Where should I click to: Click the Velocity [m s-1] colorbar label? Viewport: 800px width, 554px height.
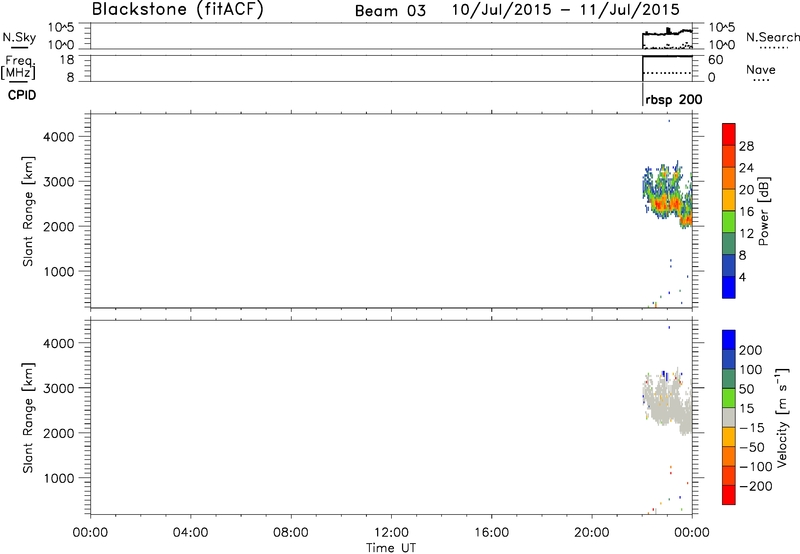tap(782, 417)
